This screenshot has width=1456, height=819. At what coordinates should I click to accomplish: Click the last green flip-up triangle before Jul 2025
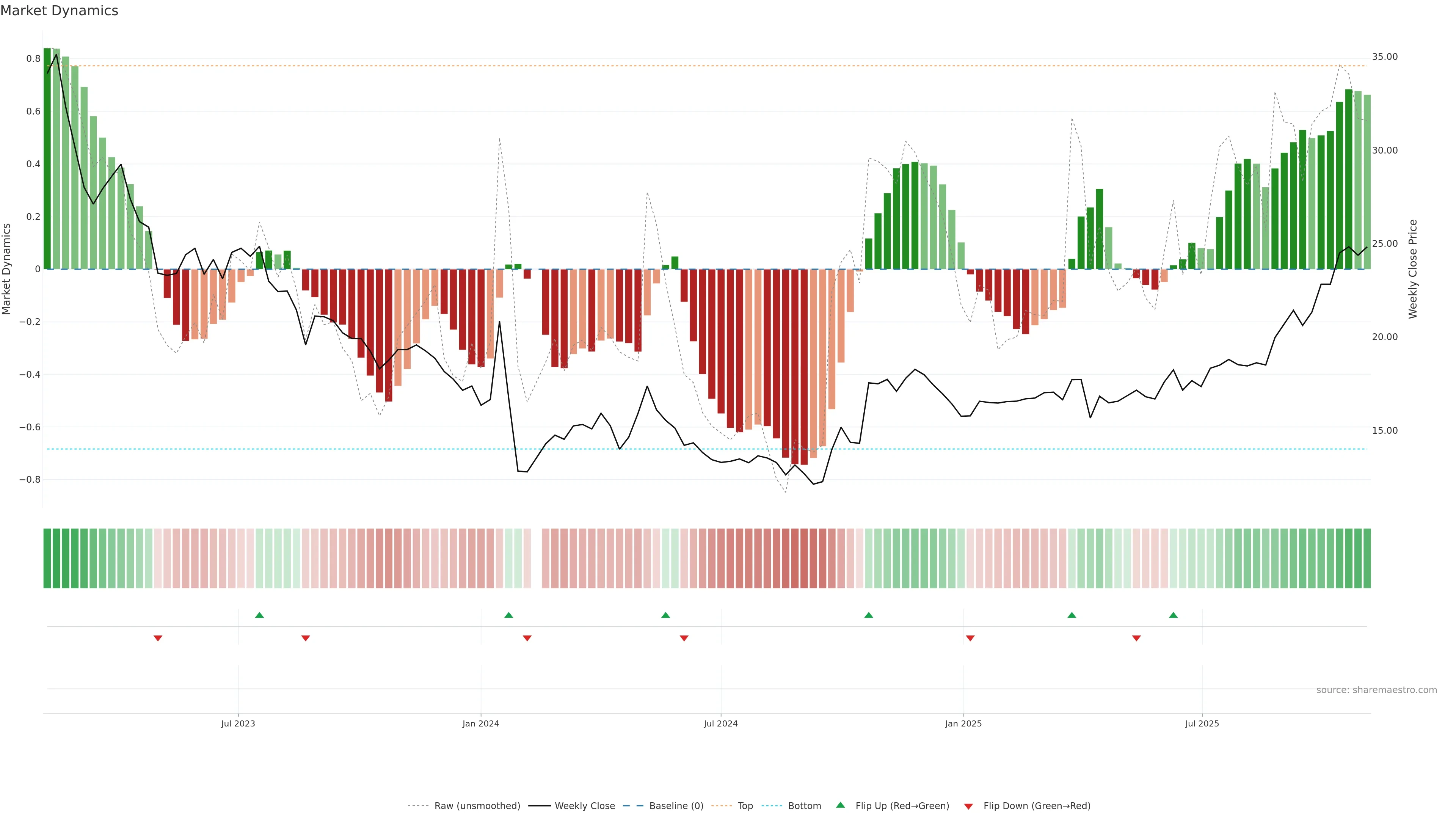(x=1174, y=615)
